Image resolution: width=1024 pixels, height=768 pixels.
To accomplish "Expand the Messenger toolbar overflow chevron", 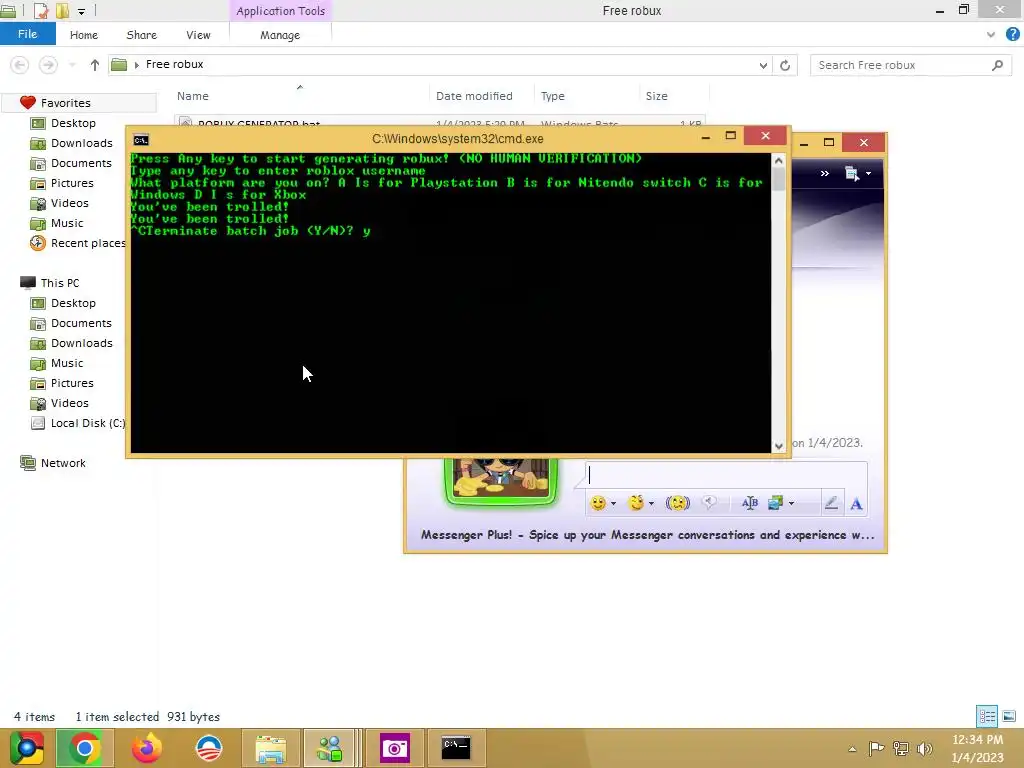I will [x=825, y=174].
